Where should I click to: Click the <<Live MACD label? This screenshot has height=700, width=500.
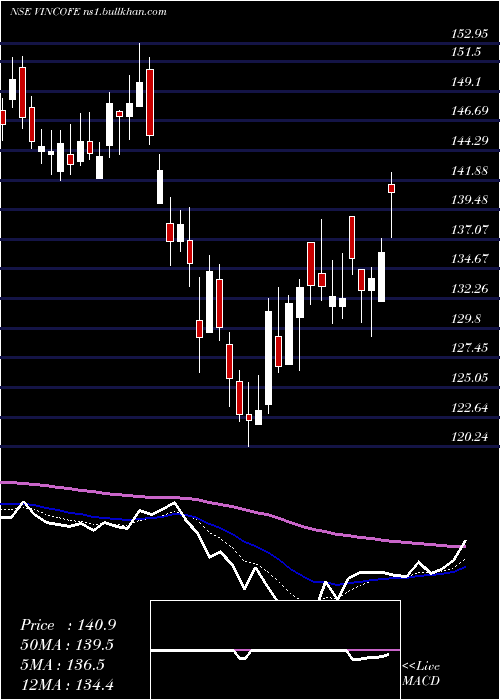click(421, 674)
